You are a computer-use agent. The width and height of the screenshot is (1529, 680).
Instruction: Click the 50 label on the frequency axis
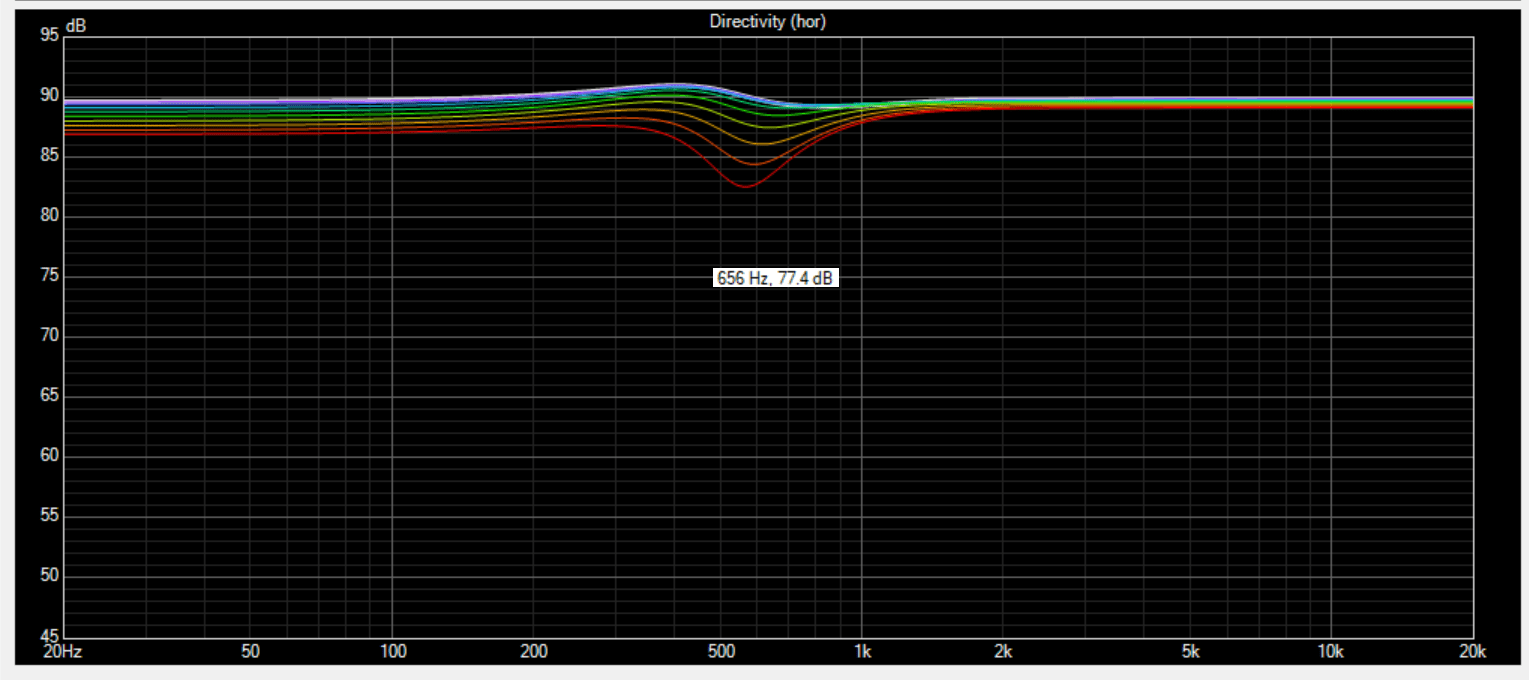(x=250, y=651)
